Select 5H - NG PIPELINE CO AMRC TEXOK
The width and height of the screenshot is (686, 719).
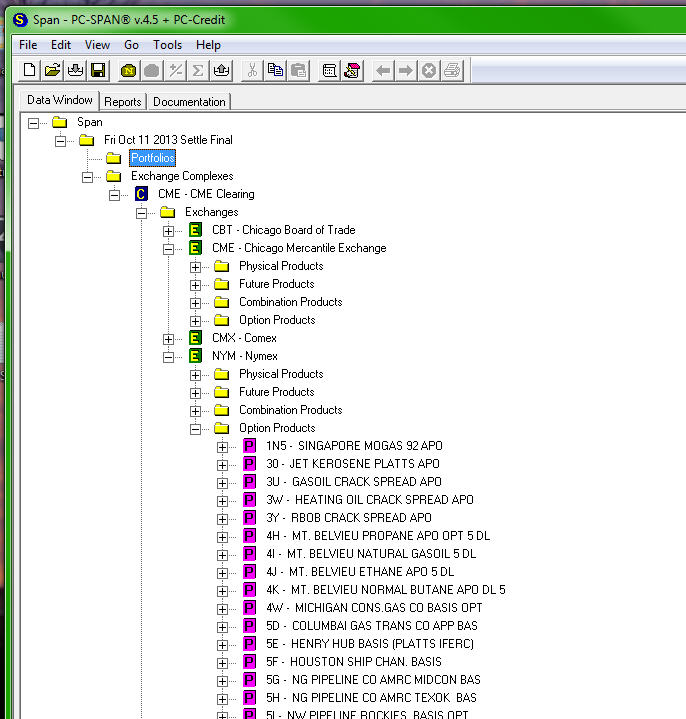click(x=371, y=698)
